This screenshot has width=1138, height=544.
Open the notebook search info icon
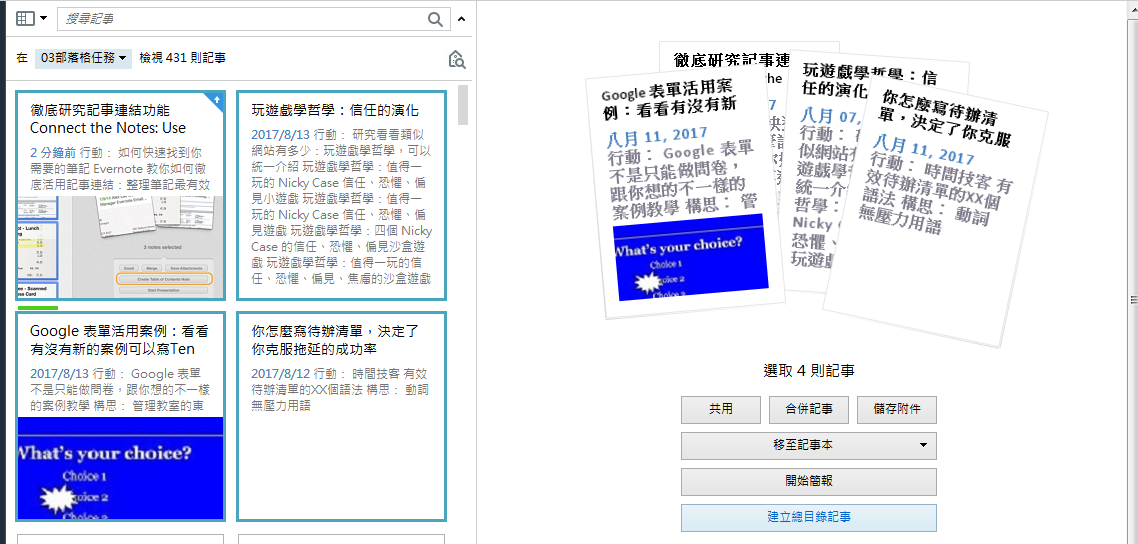(x=457, y=59)
